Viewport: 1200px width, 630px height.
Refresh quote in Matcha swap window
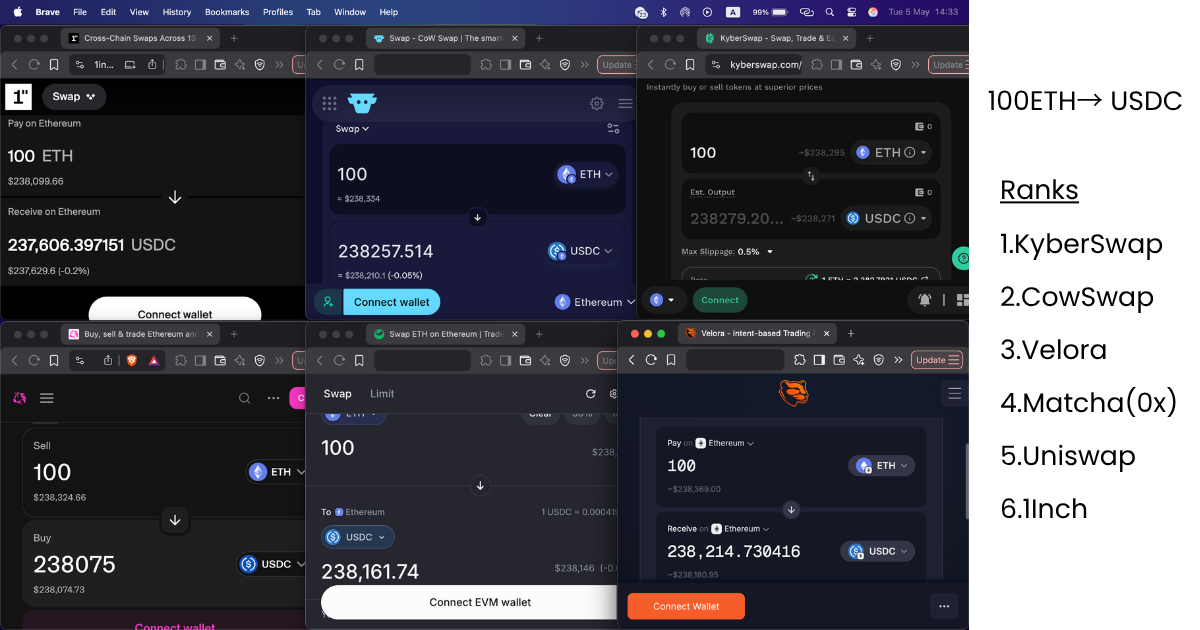click(590, 394)
